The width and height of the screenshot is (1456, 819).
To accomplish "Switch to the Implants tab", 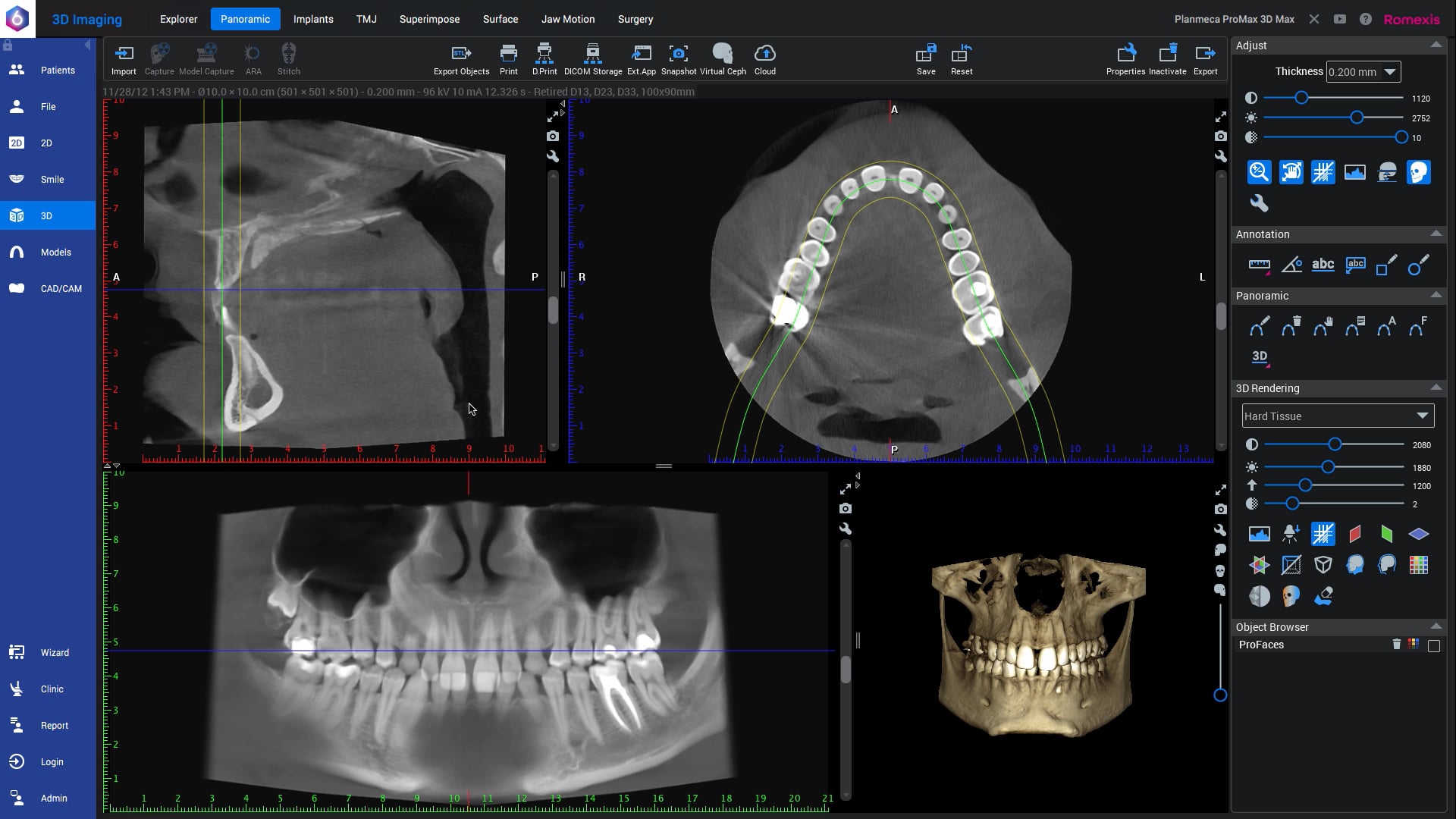I will tap(312, 19).
